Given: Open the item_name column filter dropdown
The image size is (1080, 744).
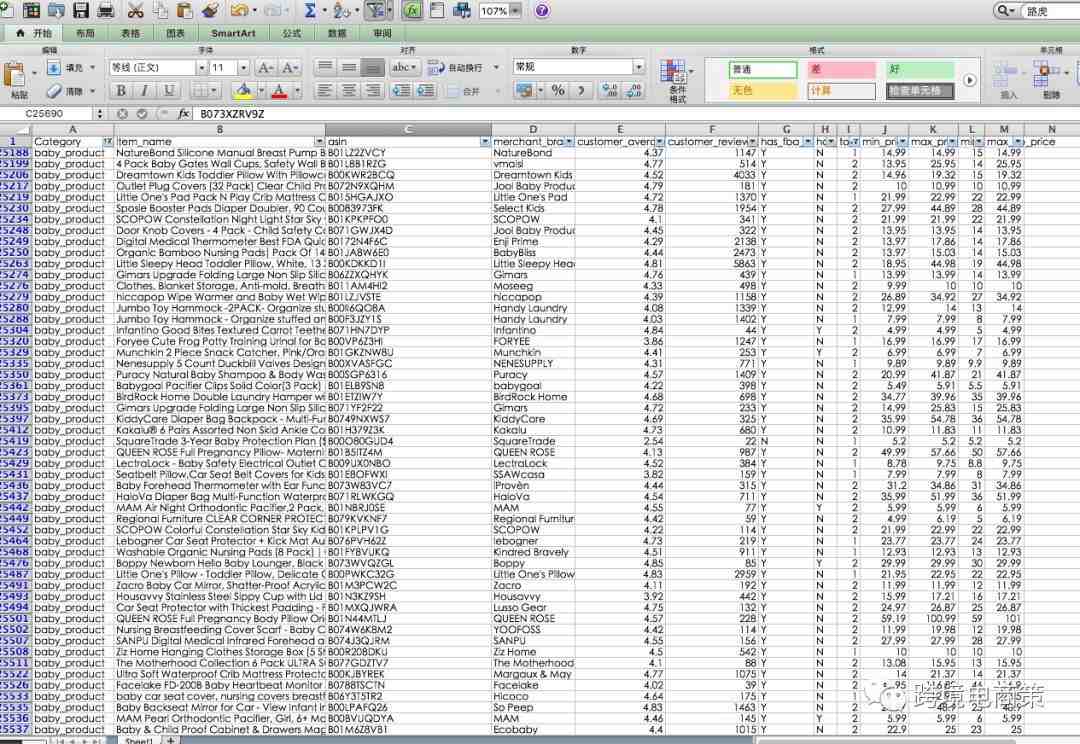Looking at the screenshot, I should coord(318,141).
